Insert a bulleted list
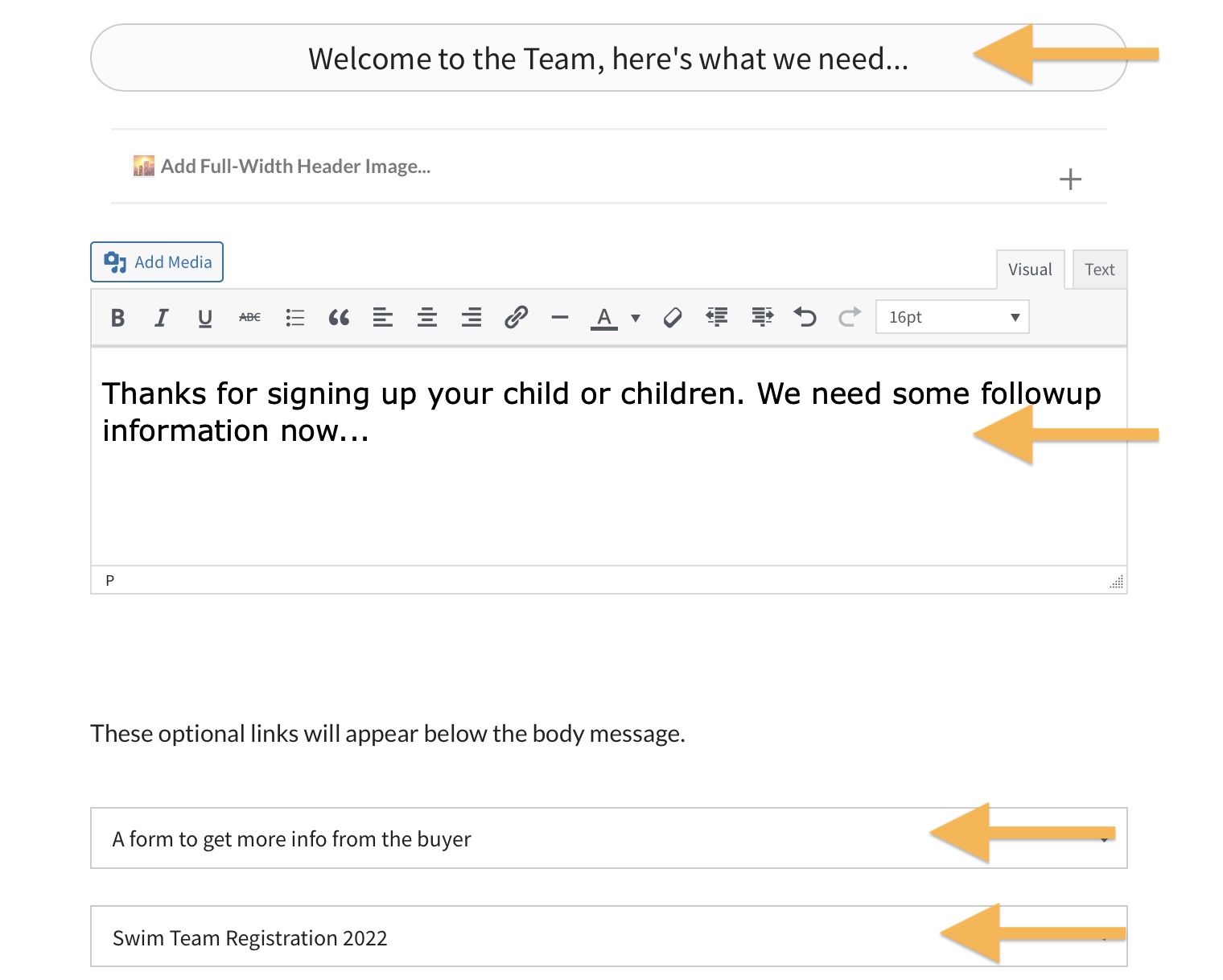This screenshot has width=1223, height=980. [x=294, y=318]
